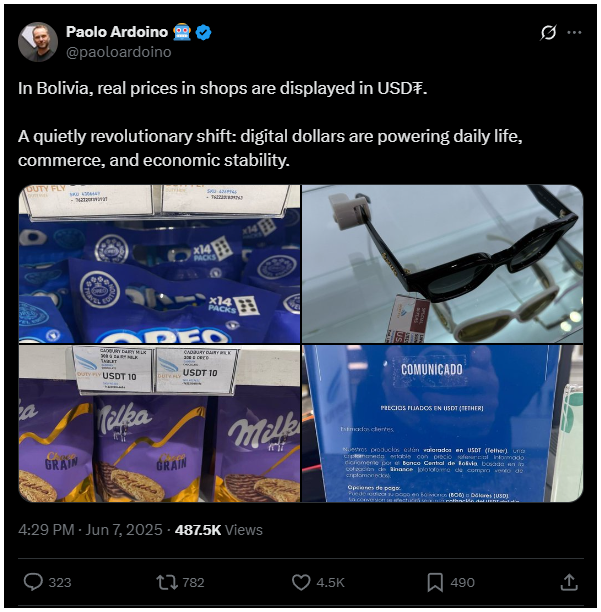Click the robot emoji next to name
Screen dimensions: 601x612
click(182, 32)
